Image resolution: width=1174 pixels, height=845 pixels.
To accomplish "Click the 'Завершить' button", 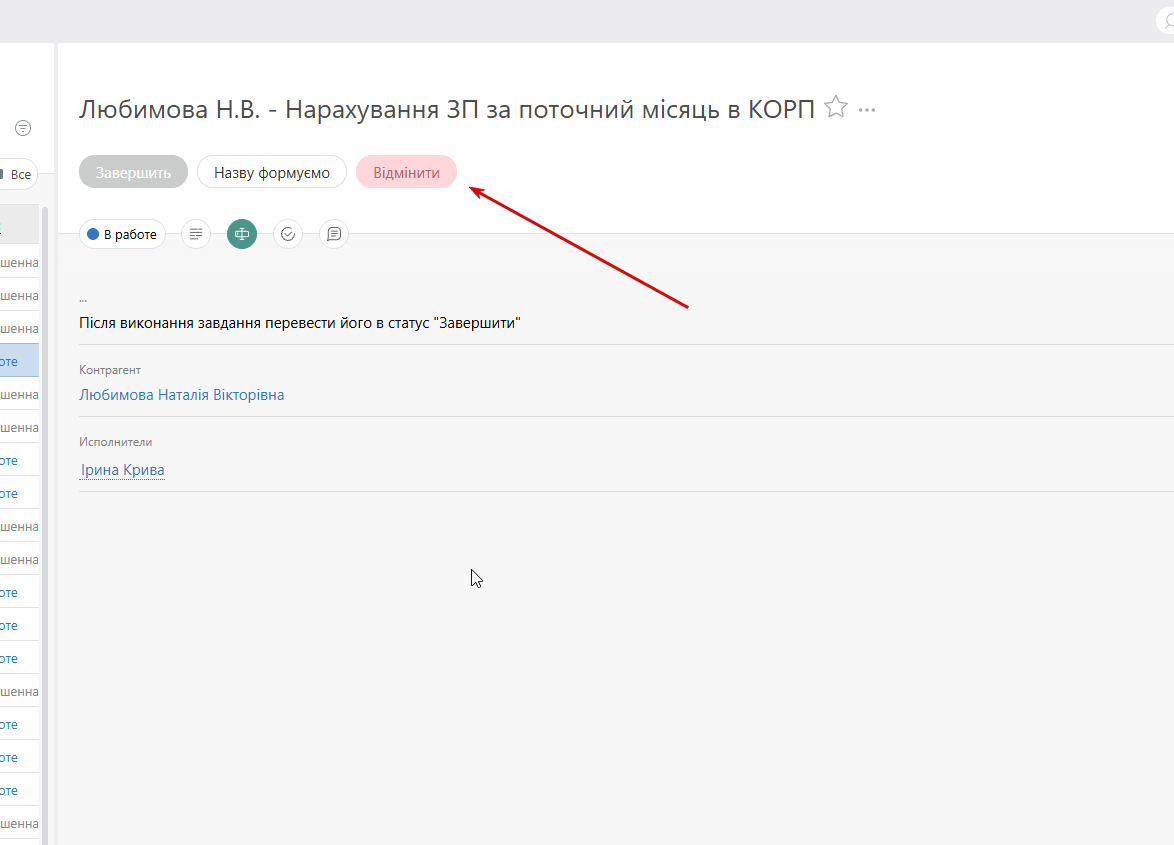I will 133,172.
